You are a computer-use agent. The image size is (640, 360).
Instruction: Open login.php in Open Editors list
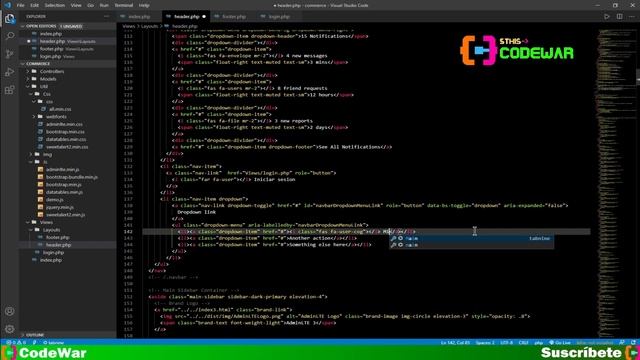coord(50,56)
